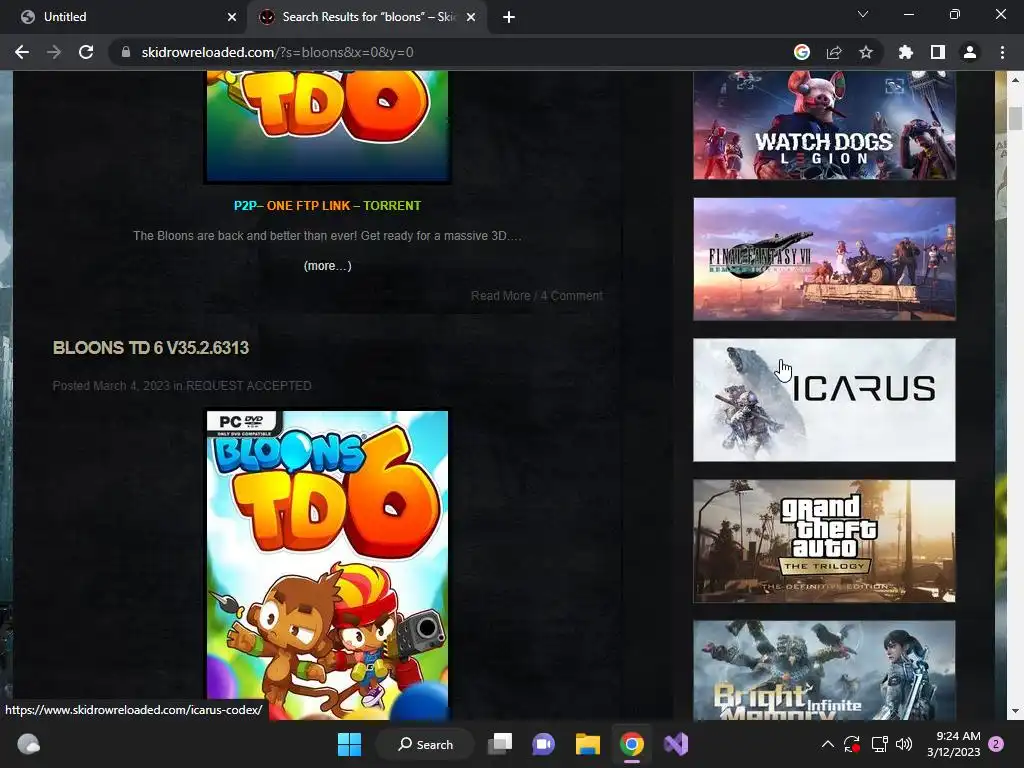Click the Read More link

pos(500,296)
